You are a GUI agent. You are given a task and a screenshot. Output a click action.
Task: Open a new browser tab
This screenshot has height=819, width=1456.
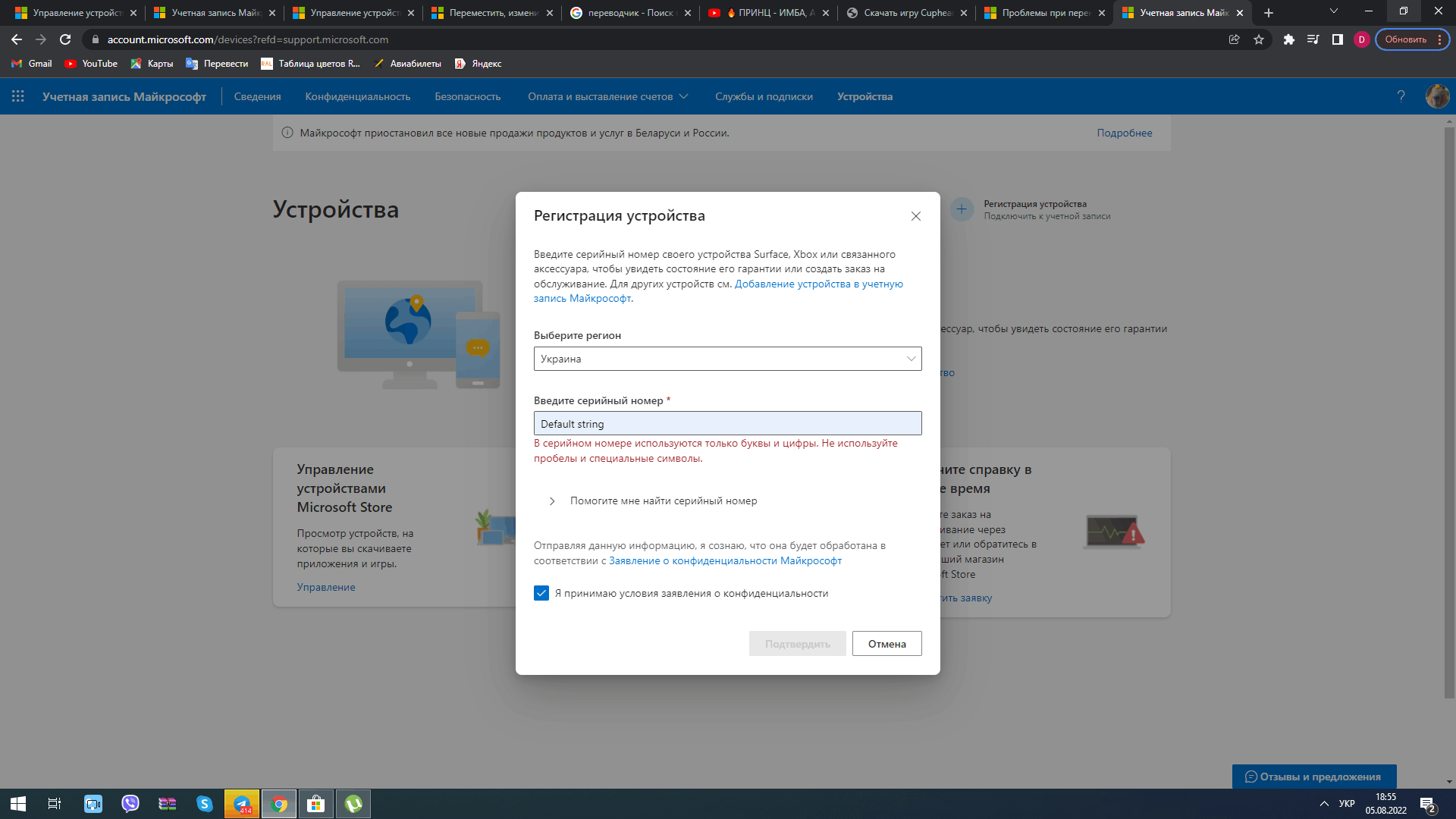[1269, 13]
